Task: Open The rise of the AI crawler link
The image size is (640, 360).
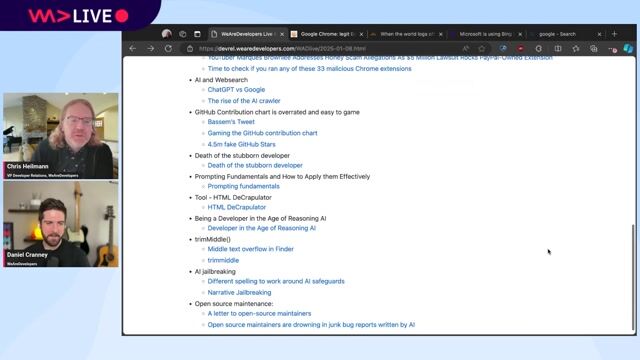Action: coord(244,101)
